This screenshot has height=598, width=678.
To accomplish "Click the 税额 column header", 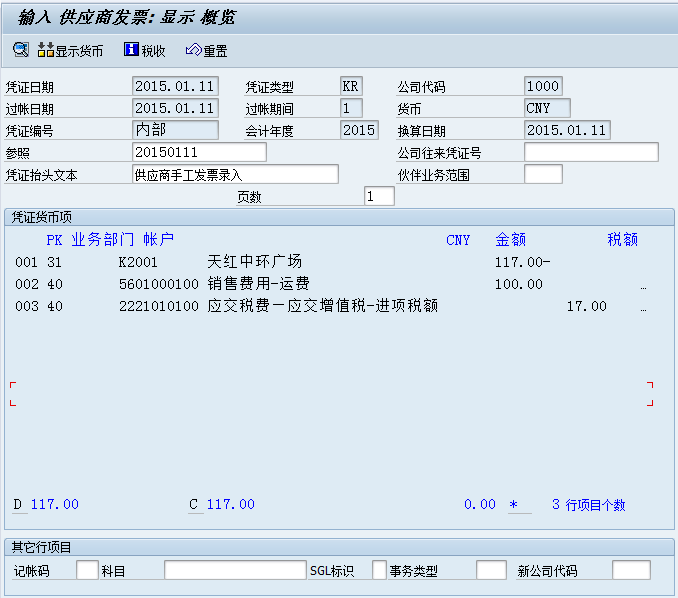I will pos(622,240).
